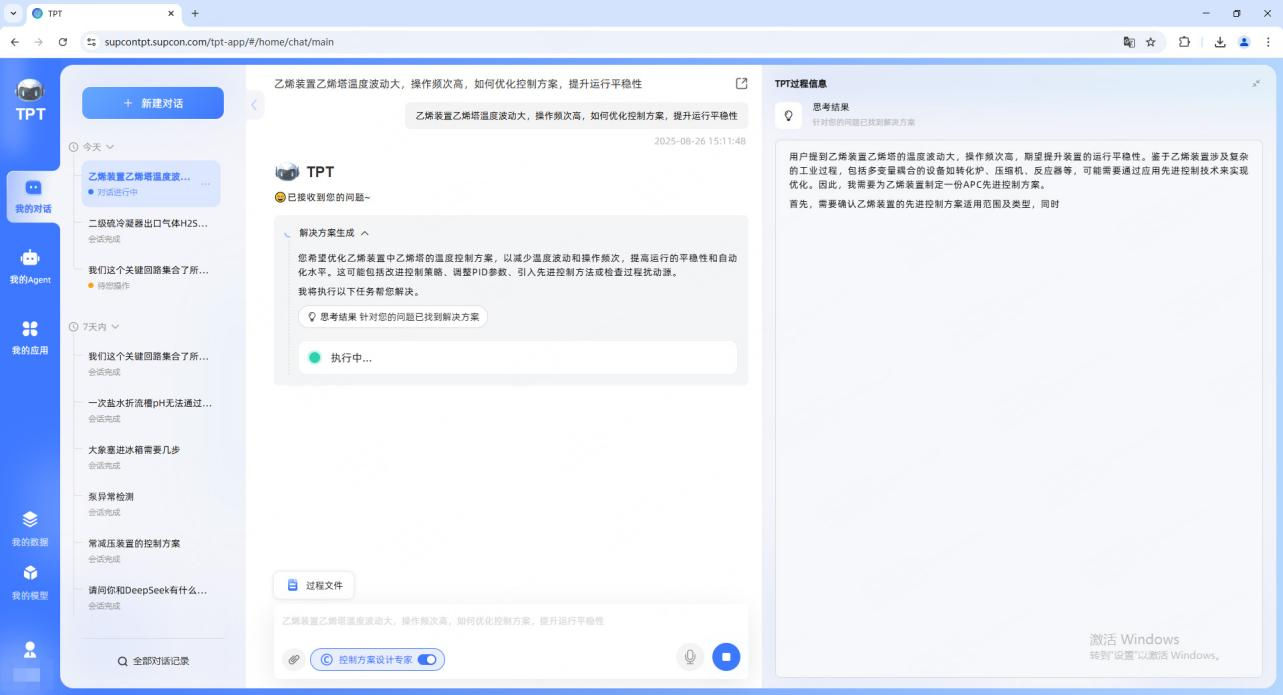Open 全部对话记录 search
The width and height of the screenshot is (1283, 695).
[153, 661]
